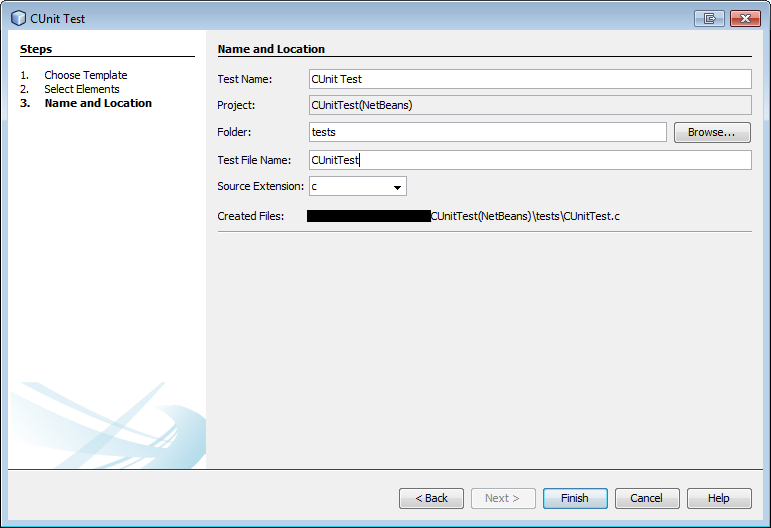Click the read-only Project field
Image resolution: width=771 pixels, height=528 pixels.
(x=530, y=105)
